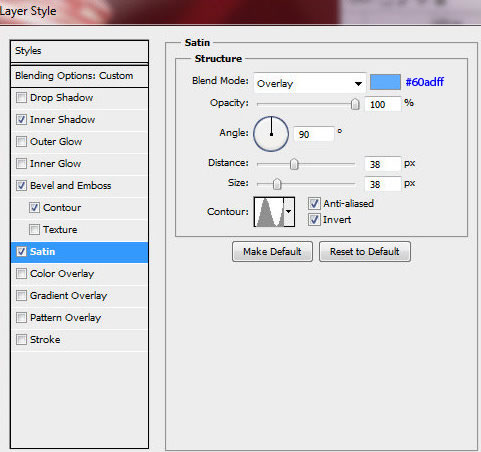Toggle the Anti-aliased checkbox
The width and height of the screenshot is (481, 452).
314,203
